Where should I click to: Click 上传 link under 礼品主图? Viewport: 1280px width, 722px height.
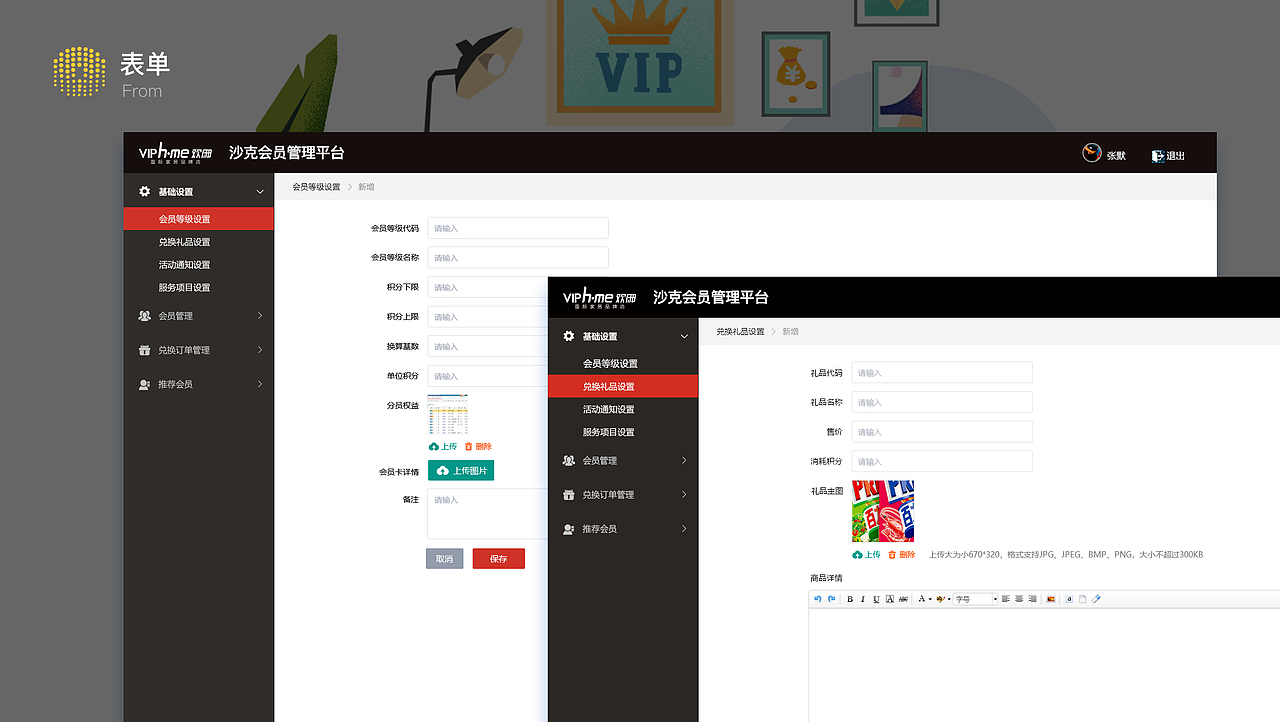click(x=866, y=554)
